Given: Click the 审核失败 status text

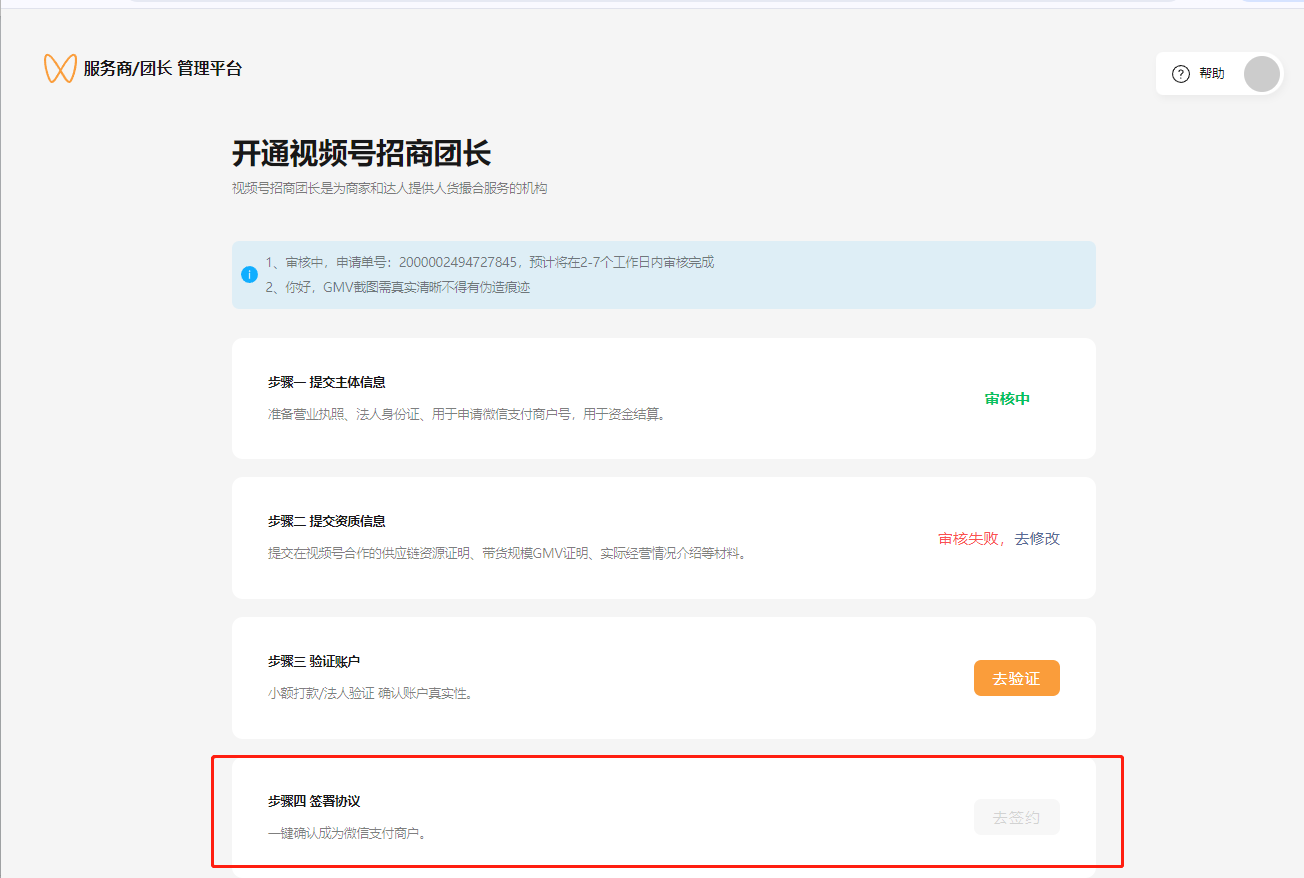Looking at the screenshot, I should (x=968, y=538).
